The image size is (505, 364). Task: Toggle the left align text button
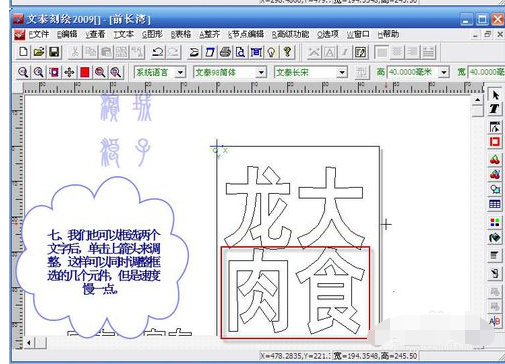pyautogui.click(x=382, y=52)
